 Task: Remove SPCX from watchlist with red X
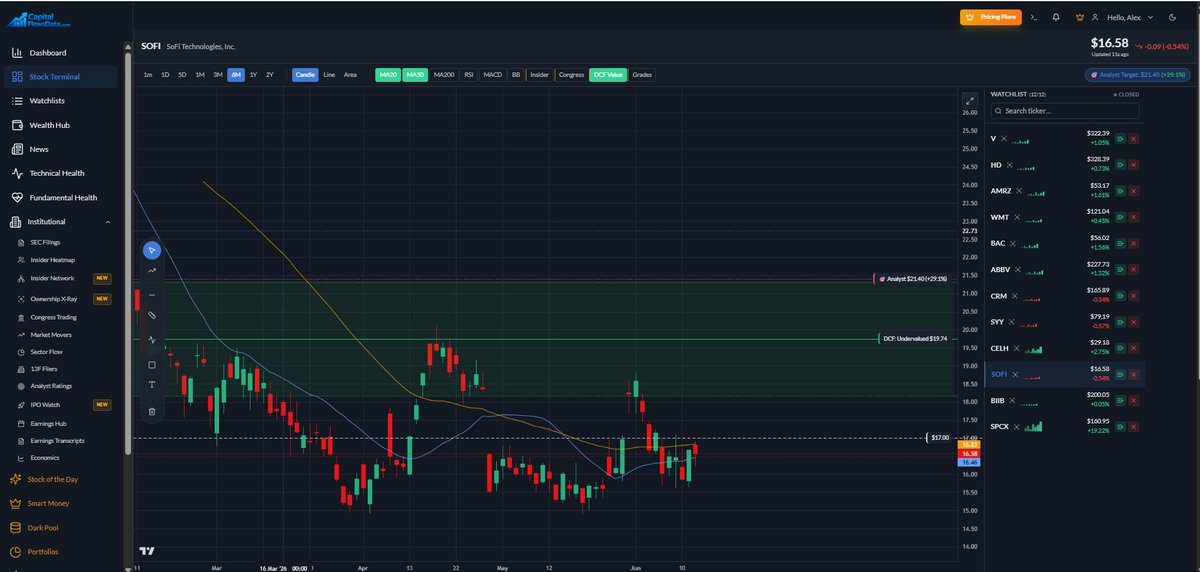pos(1134,427)
